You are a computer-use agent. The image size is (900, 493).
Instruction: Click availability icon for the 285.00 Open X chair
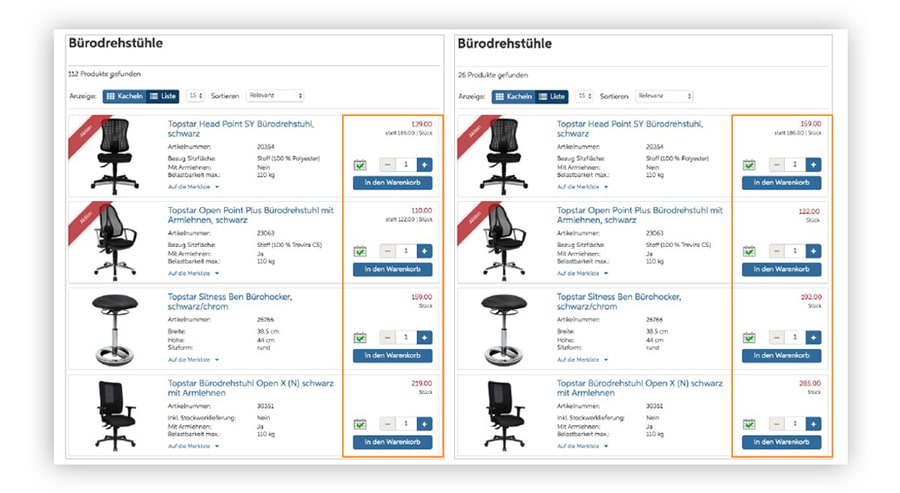(749, 424)
